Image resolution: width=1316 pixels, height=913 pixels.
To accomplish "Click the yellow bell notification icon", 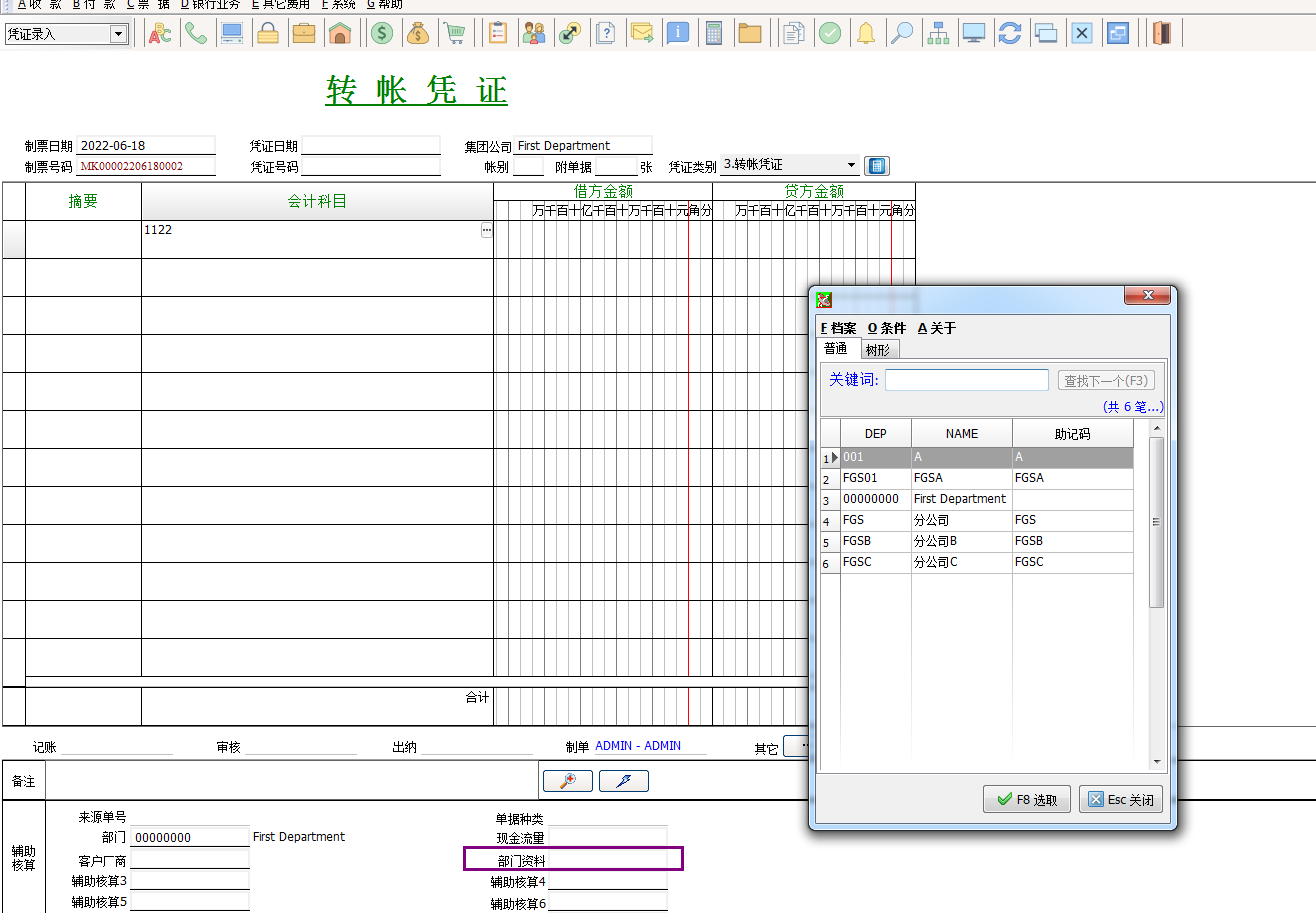I will (x=866, y=33).
